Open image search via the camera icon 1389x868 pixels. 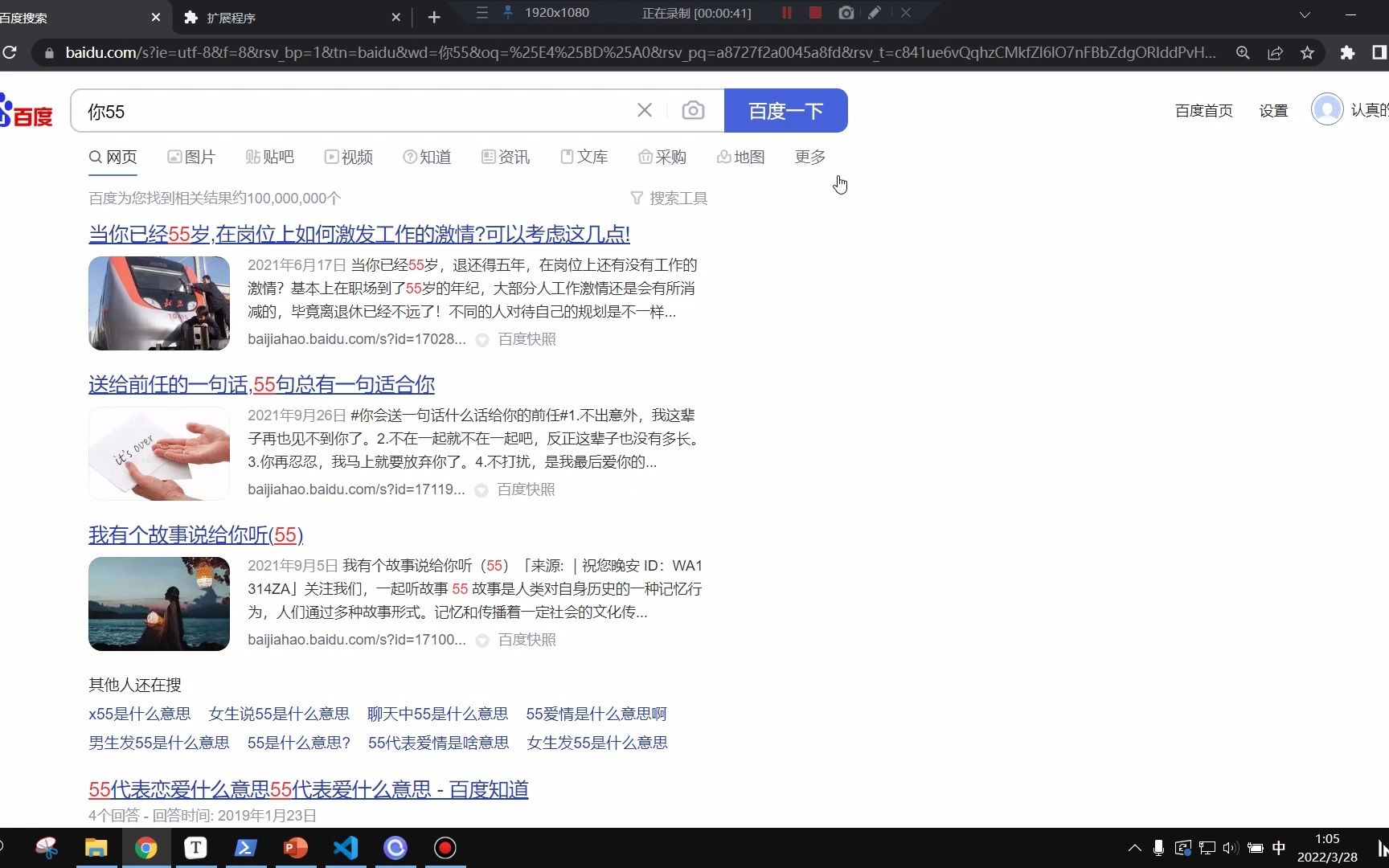click(693, 110)
